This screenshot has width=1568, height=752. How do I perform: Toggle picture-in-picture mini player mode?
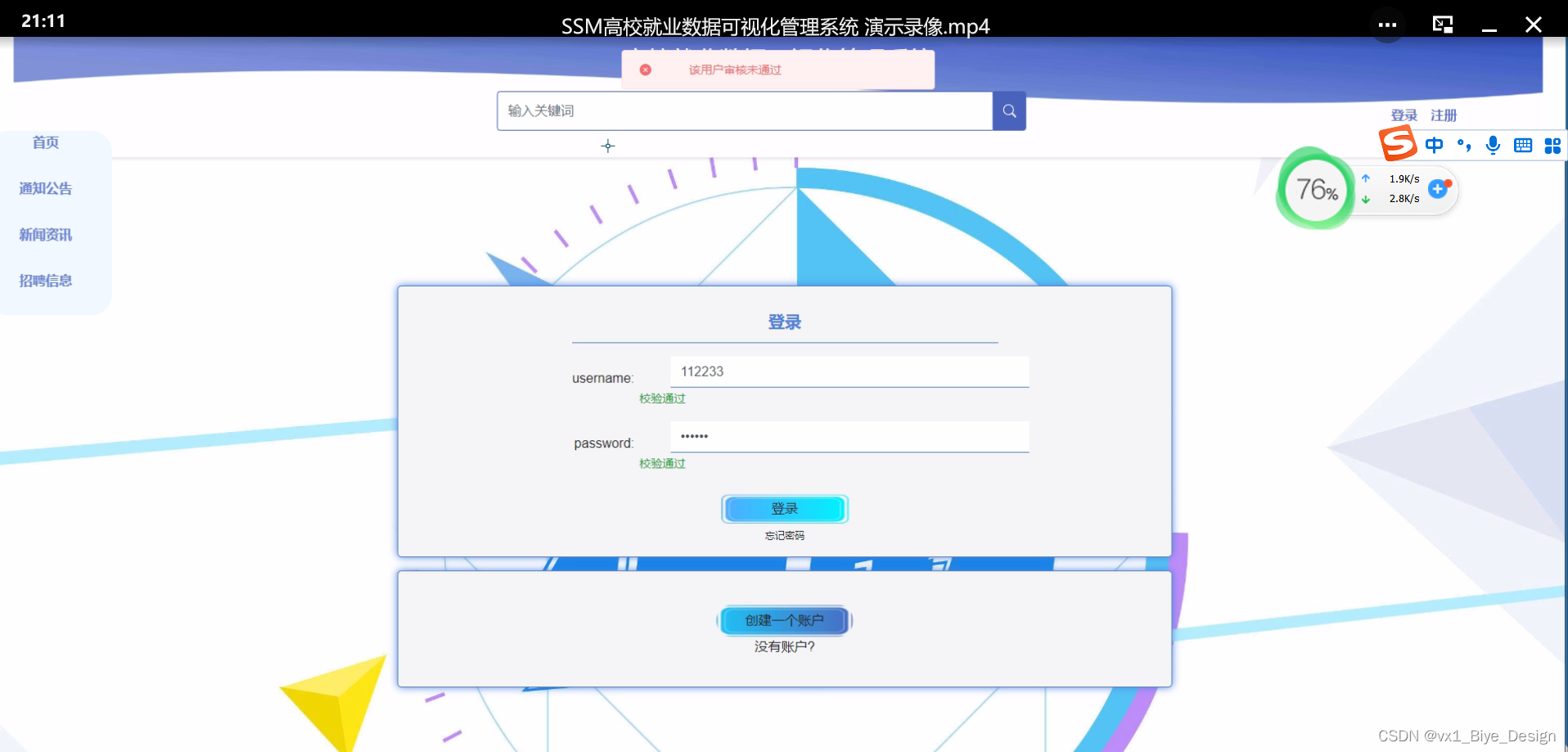tap(1443, 25)
